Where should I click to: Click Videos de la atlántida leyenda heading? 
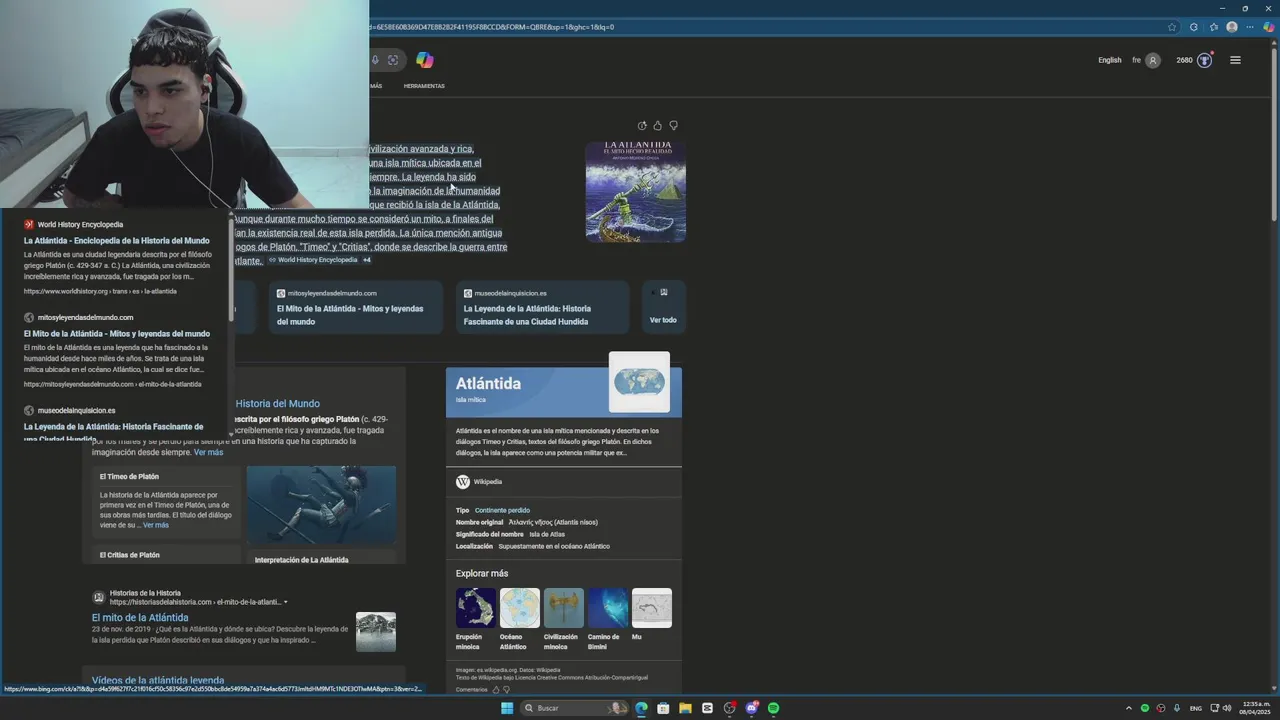tap(158, 680)
